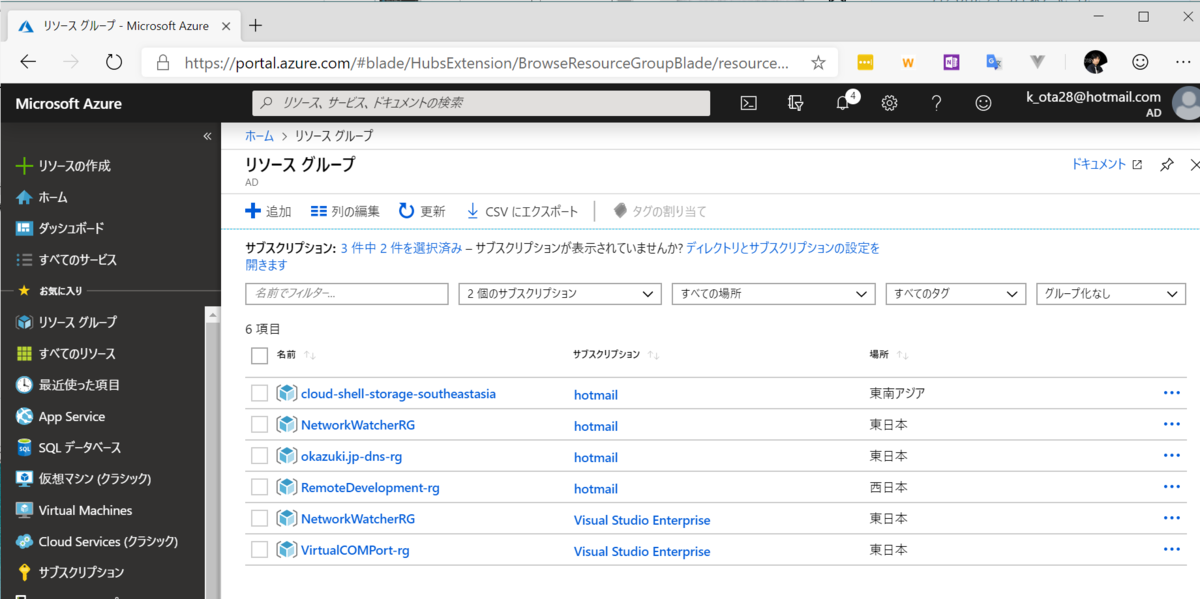Open the ドキュメント link
1200x599 pixels.
tap(1106, 165)
